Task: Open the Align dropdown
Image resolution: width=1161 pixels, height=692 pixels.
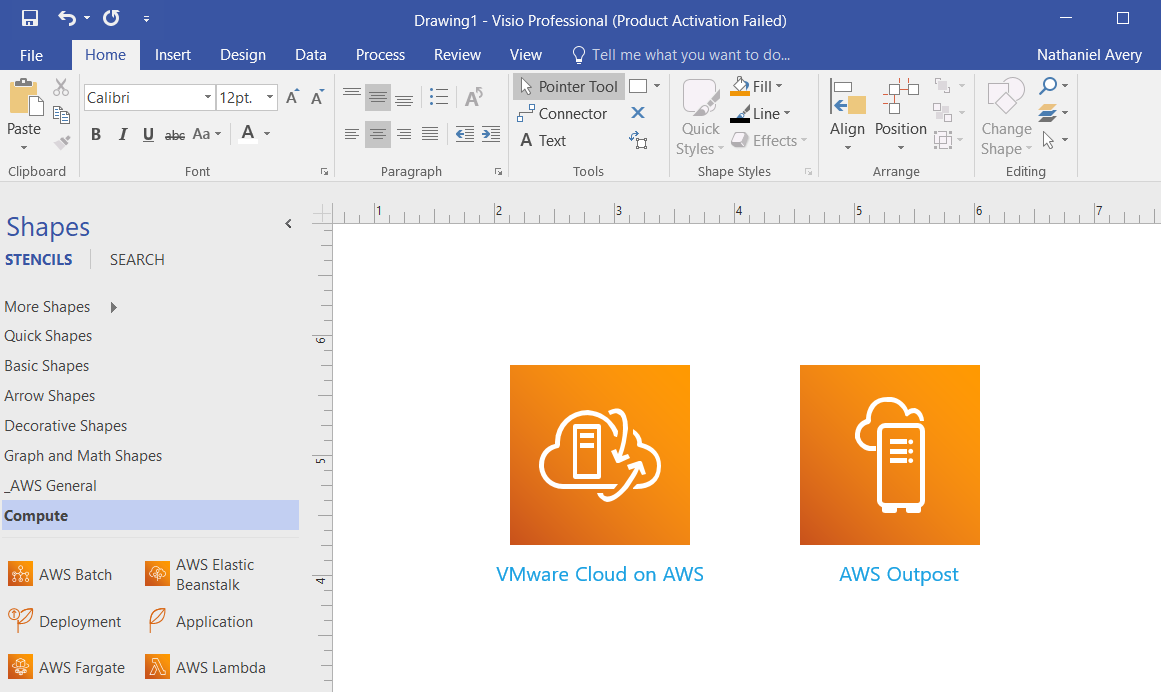Action: 847,116
